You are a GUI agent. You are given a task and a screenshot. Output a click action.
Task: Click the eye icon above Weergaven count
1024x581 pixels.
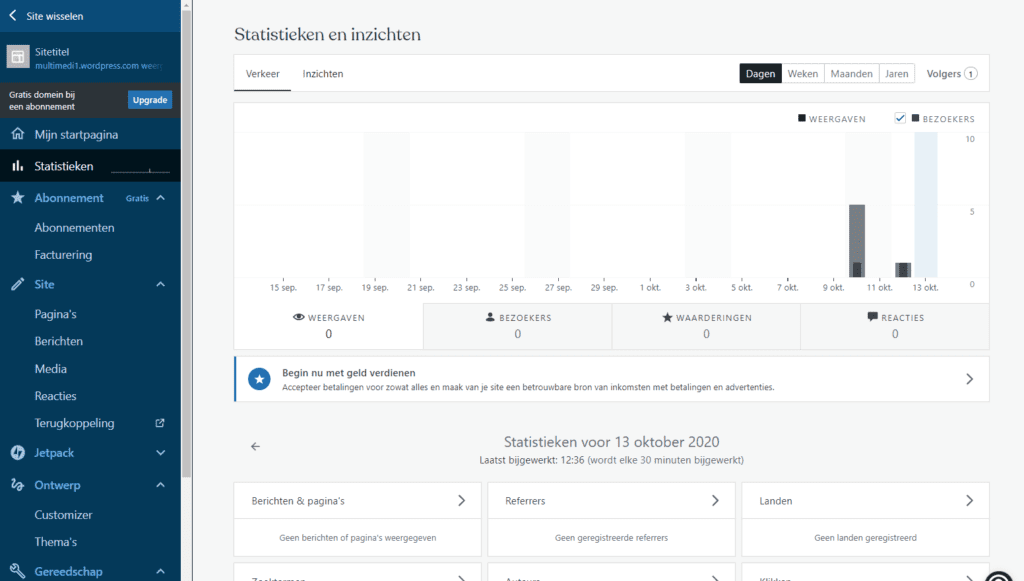(x=298, y=317)
